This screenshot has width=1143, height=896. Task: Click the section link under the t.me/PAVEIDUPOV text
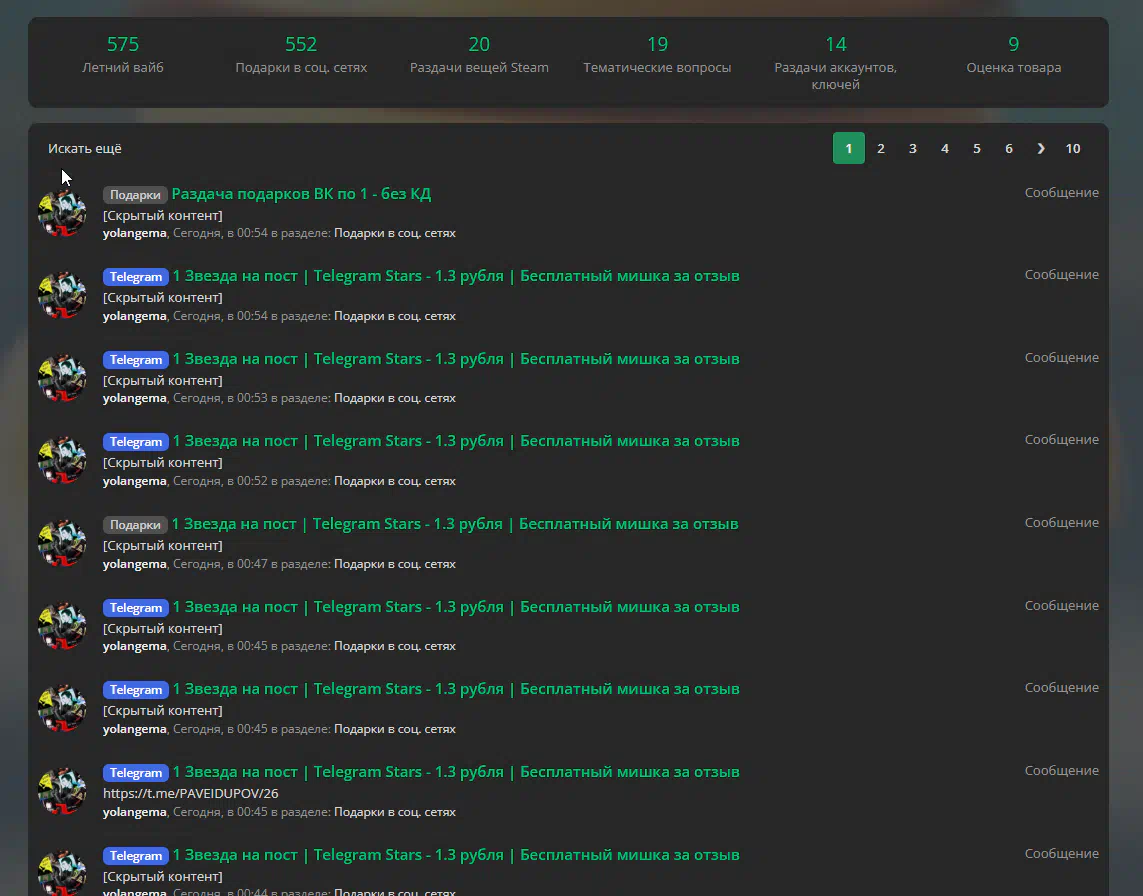[x=394, y=812]
